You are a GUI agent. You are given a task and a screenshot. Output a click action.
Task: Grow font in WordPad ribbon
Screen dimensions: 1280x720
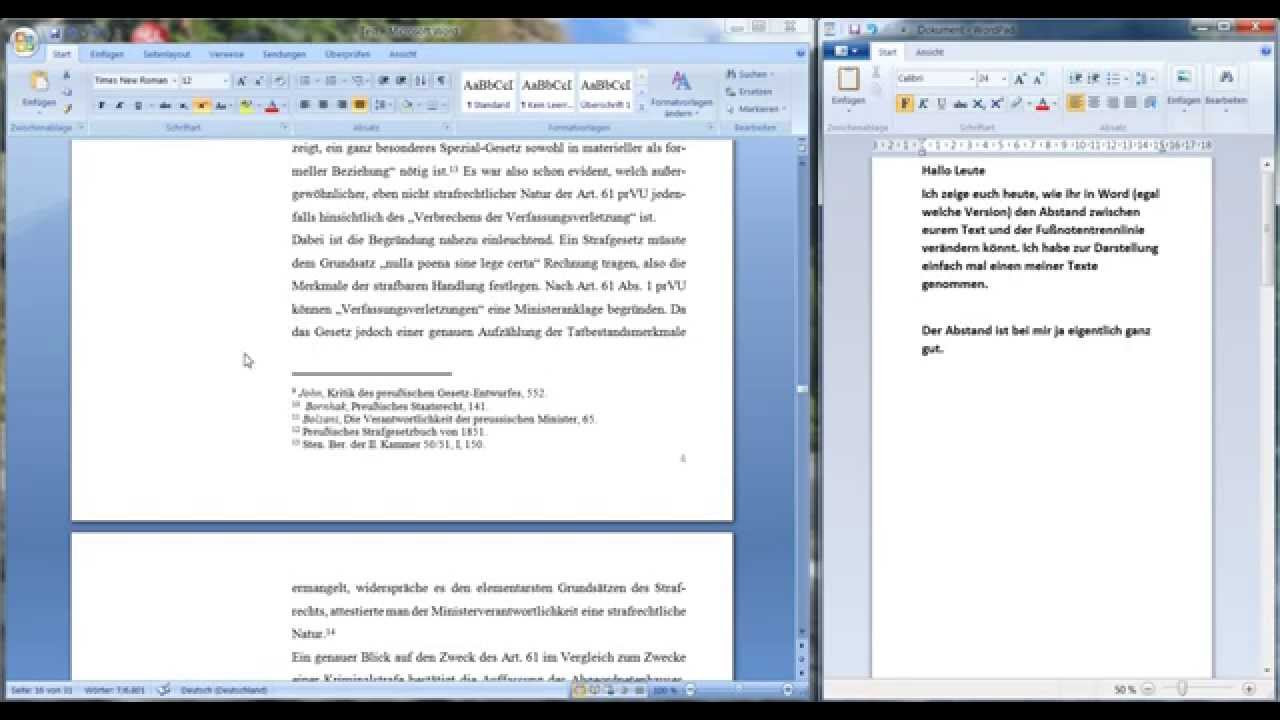click(1020, 78)
